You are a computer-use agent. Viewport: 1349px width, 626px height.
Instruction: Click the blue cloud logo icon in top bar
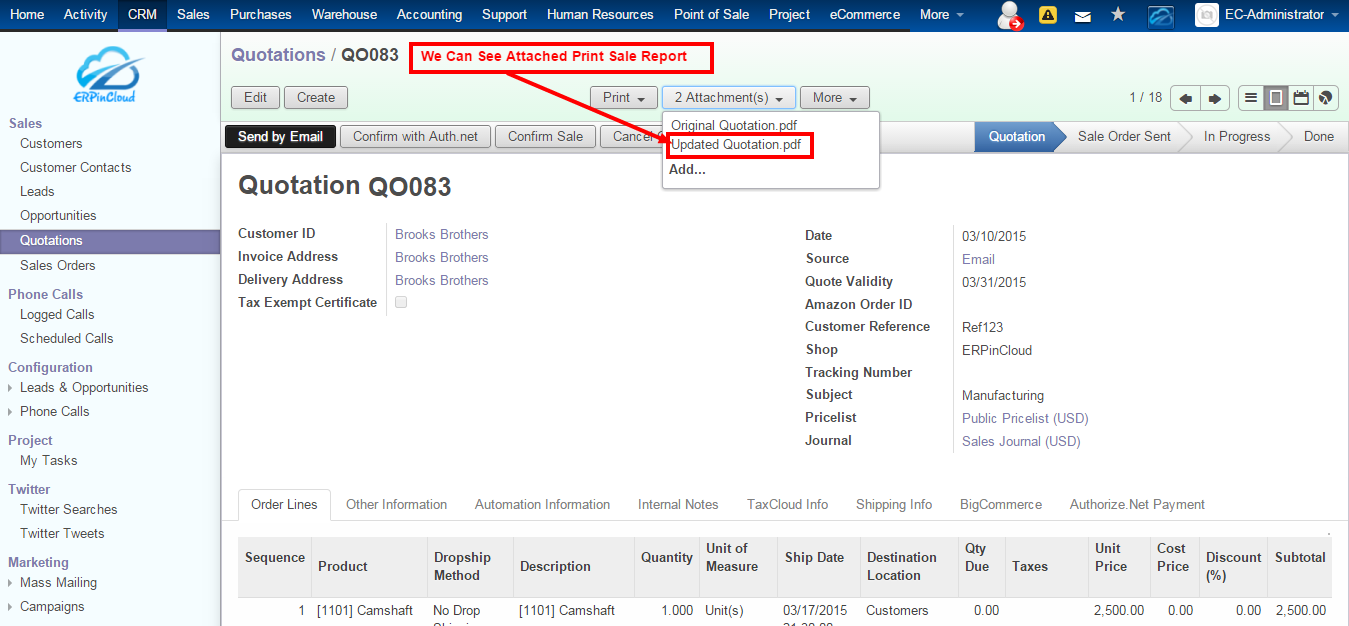pyautogui.click(x=1160, y=15)
